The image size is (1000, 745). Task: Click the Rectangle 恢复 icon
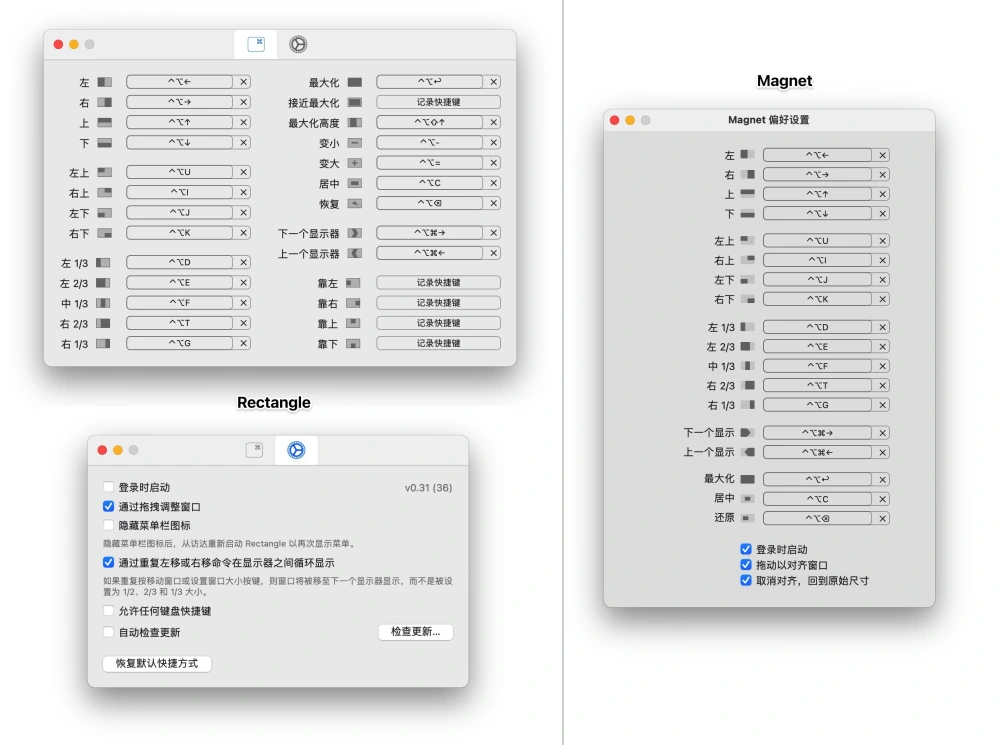coord(355,203)
